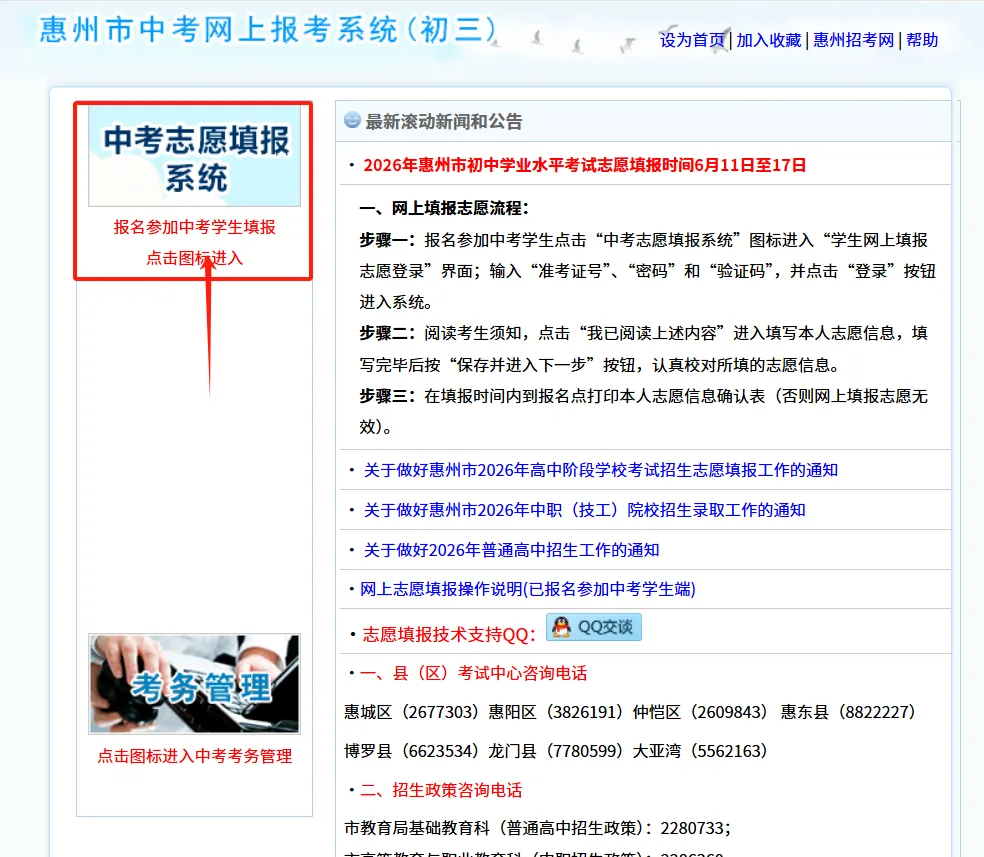Click 惠阳区（3826191）phone entry
The width and height of the screenshot is (984, 857).
[555, 712]
